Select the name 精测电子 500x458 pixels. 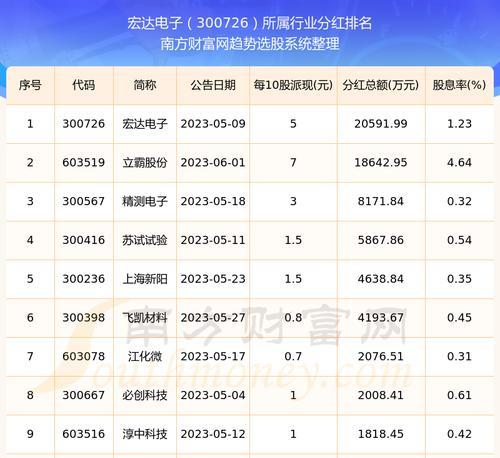(x=145, y=201)
